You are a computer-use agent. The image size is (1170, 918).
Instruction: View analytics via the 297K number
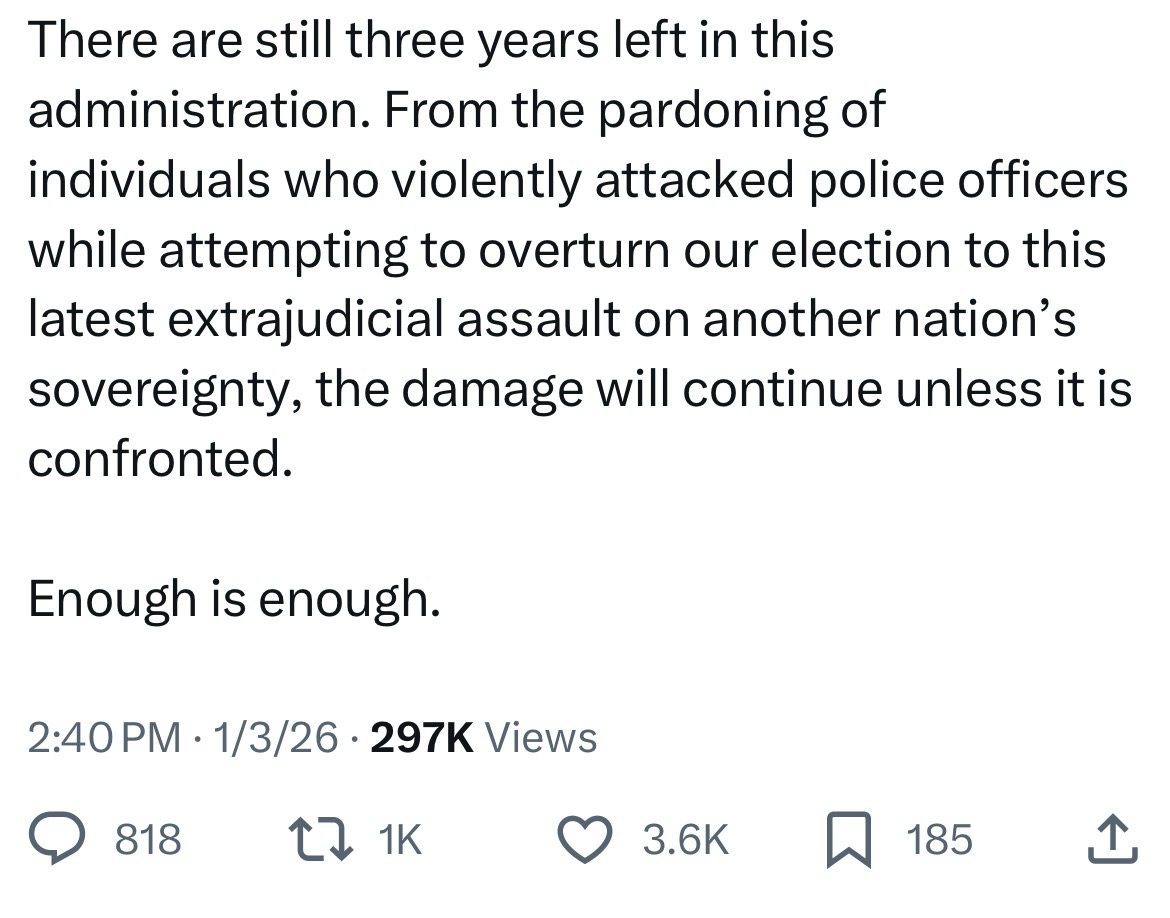pos(421,739)
